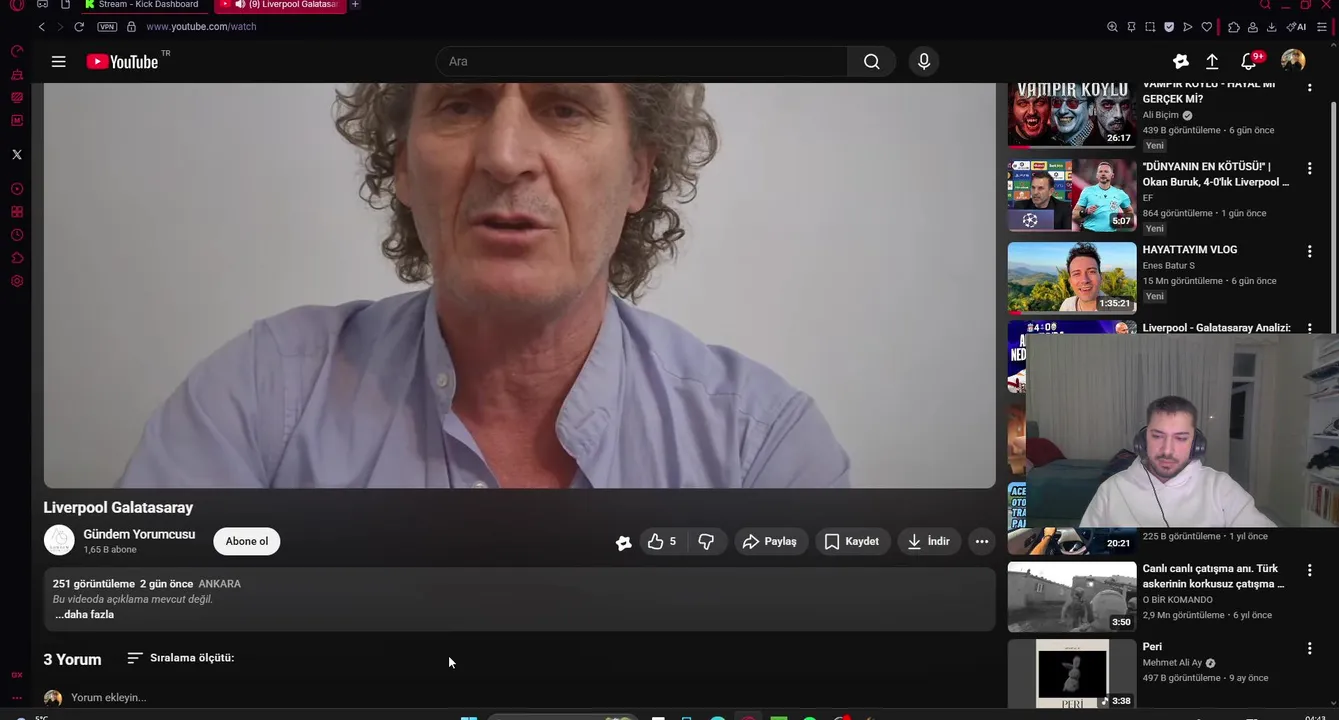Image resolution: width=1339 pixels, height=720 pixels.
Task: Reload the page with the refresh icon
Action: [79, 27]
